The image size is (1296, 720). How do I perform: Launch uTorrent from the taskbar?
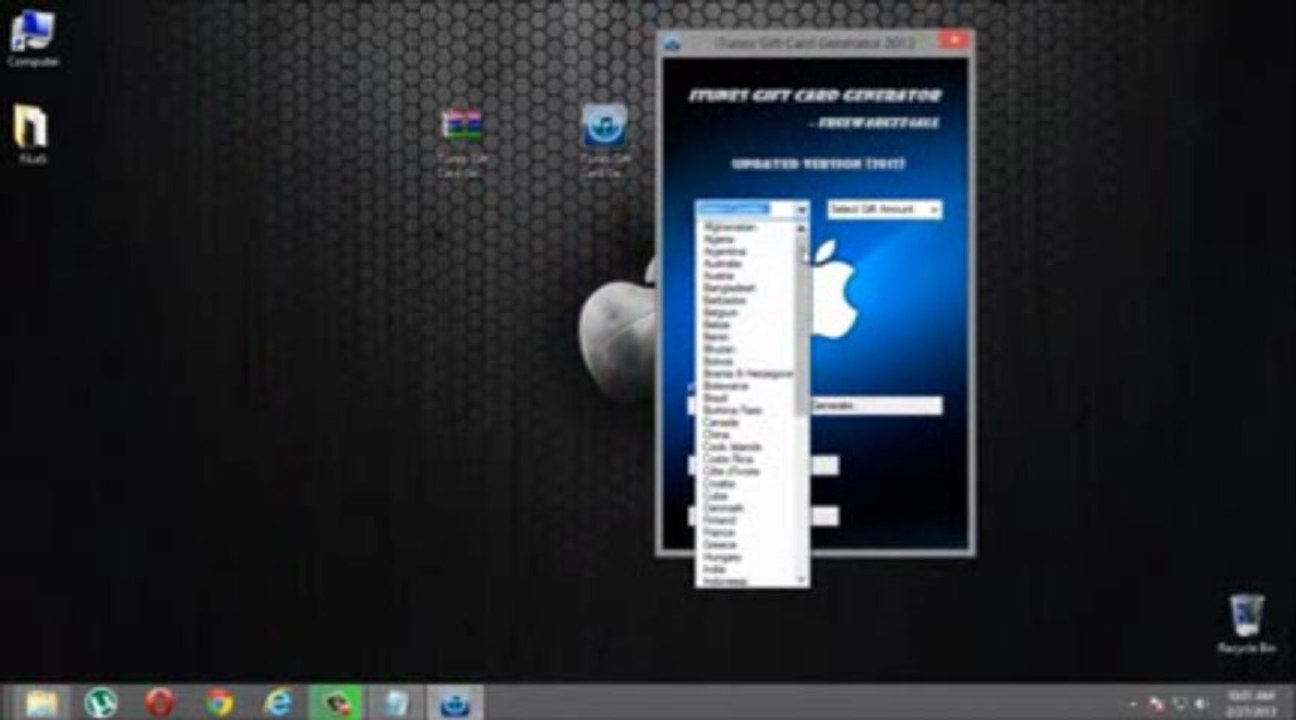(x=100, y=703)
